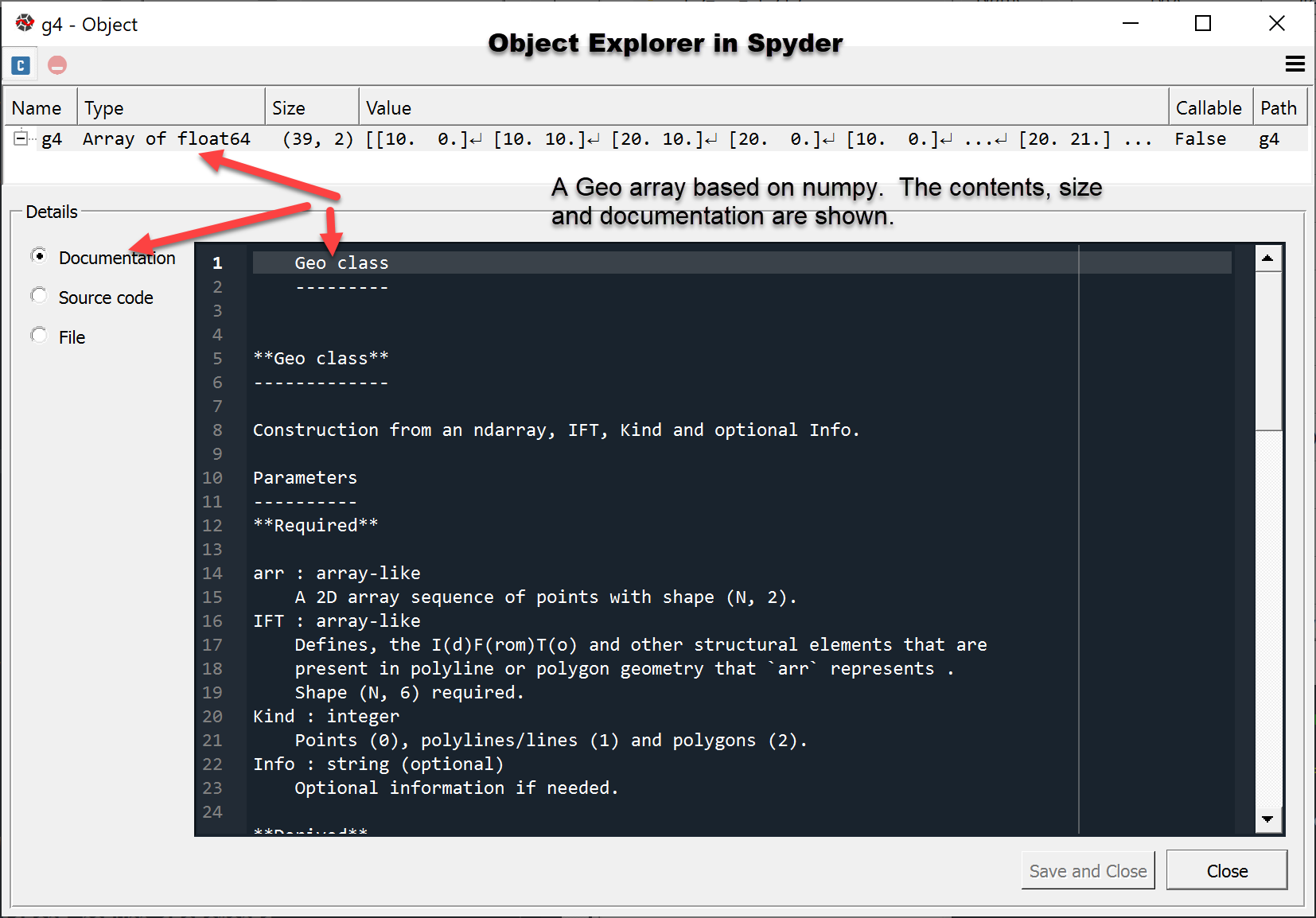Click the 'arr : array-like' line

click(337, 573)
